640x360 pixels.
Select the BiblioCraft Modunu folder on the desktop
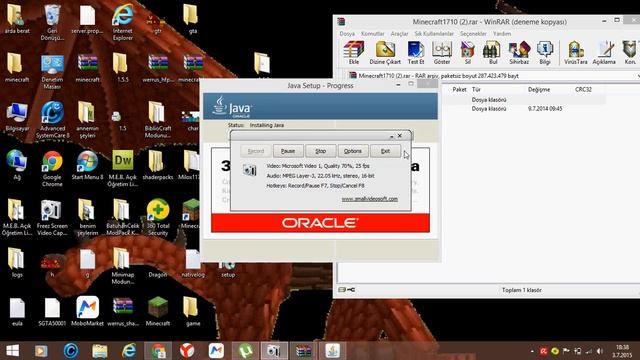(x=158, y=120)
